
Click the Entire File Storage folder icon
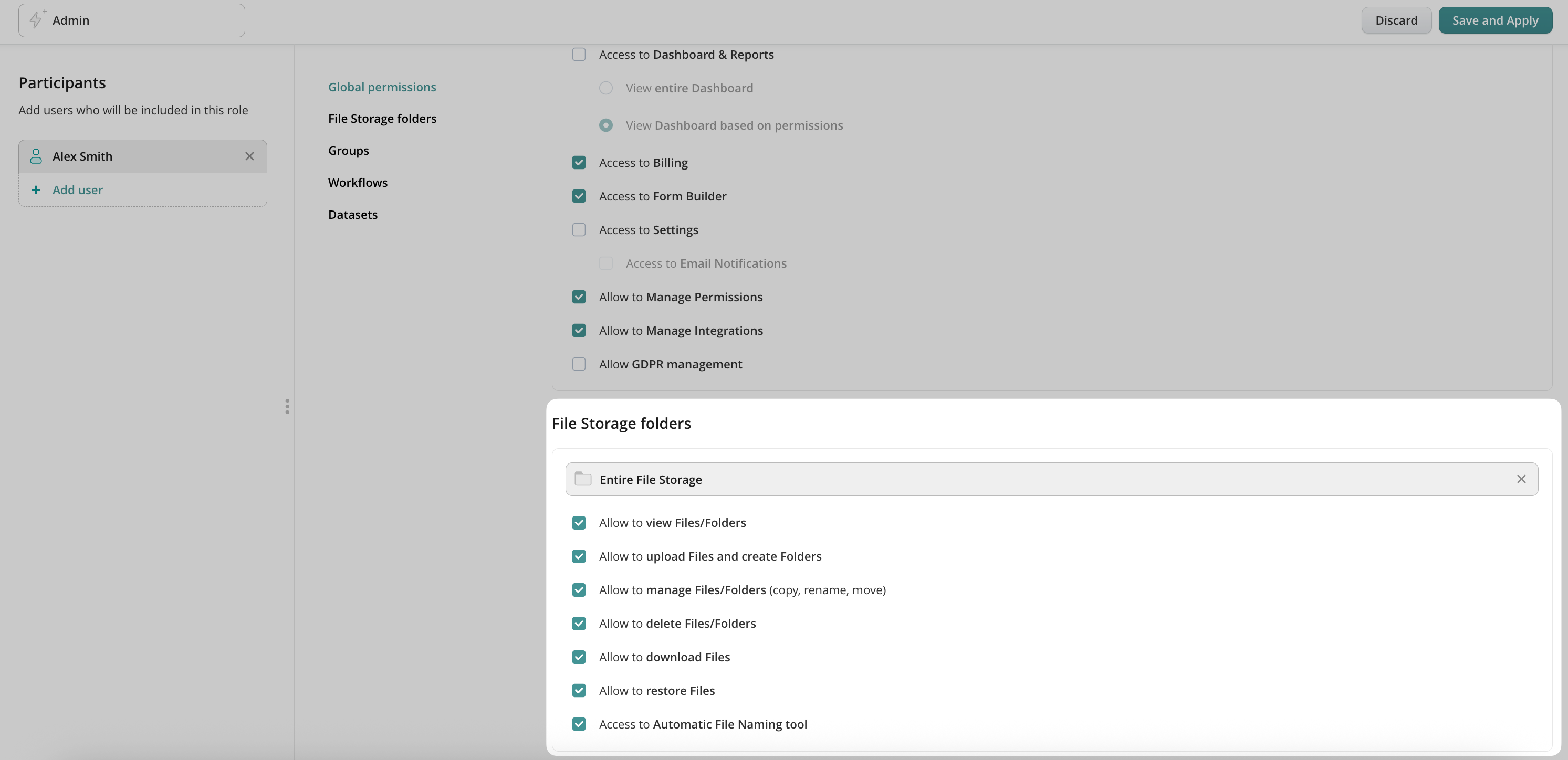pyautogui.click(x=582, y=479)
